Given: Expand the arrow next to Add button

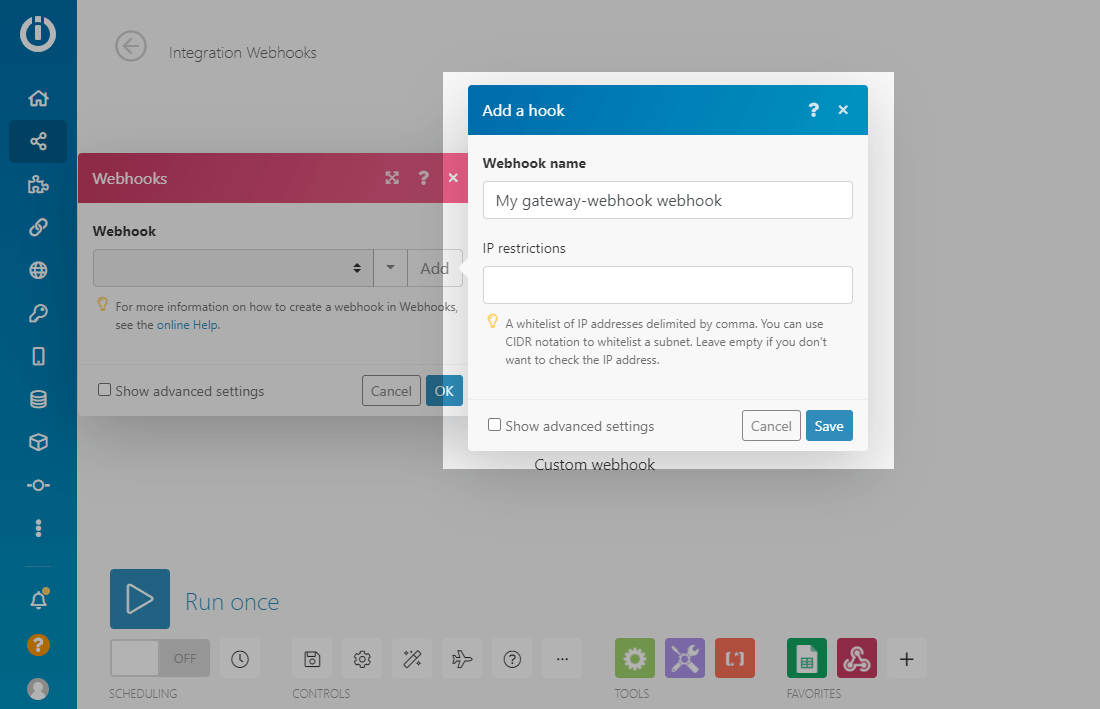Looking at the screenshot, I should point(390,268).
